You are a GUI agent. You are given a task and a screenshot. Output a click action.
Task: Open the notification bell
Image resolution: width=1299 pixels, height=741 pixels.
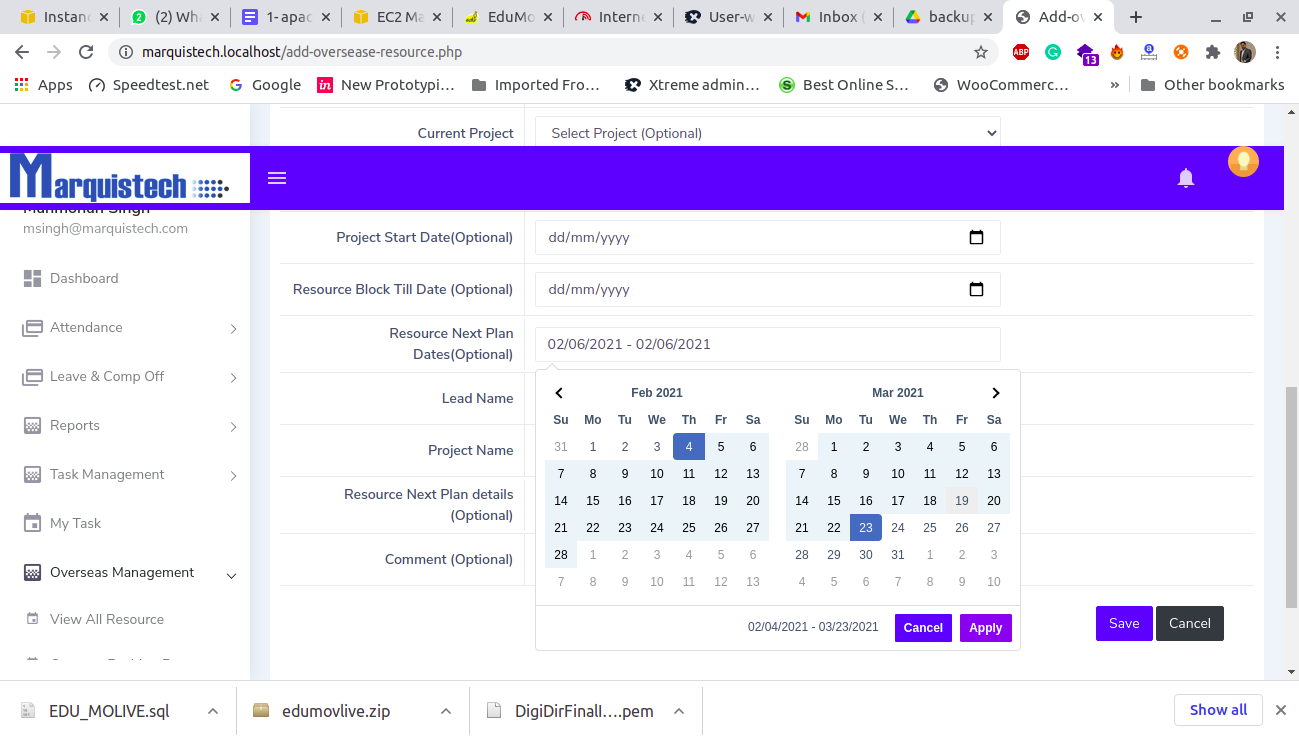click(x=1186, y=178)
